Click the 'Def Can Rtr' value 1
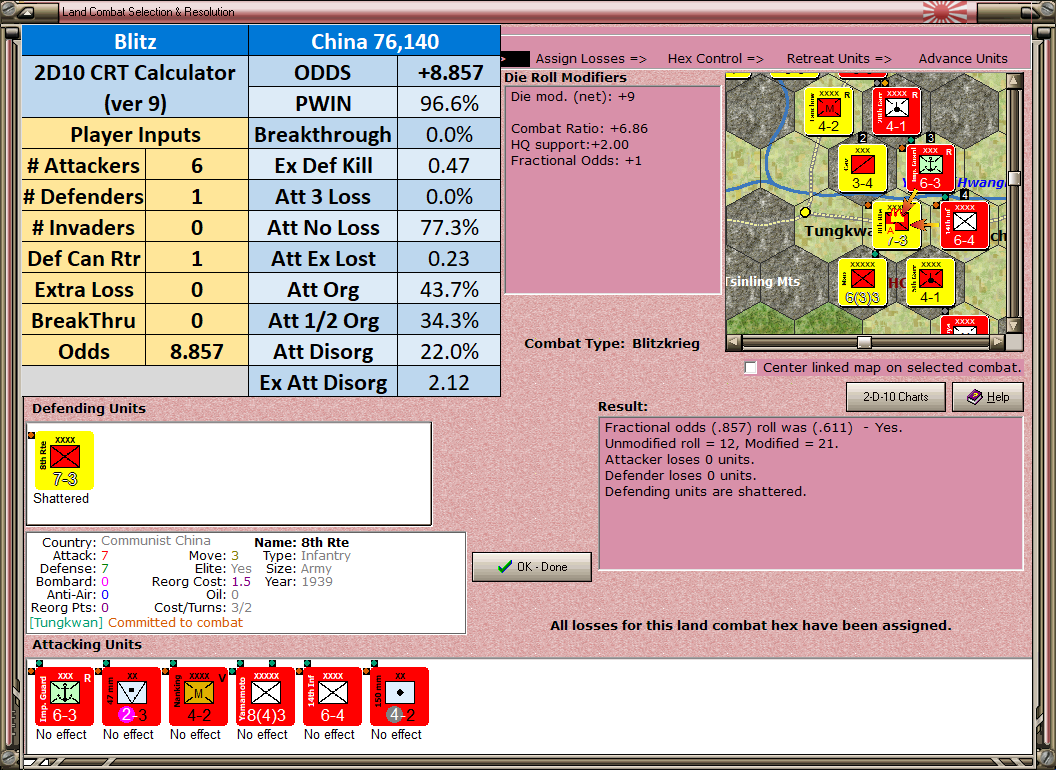Viewport: 1056px width, 770px height. [197, 259]
